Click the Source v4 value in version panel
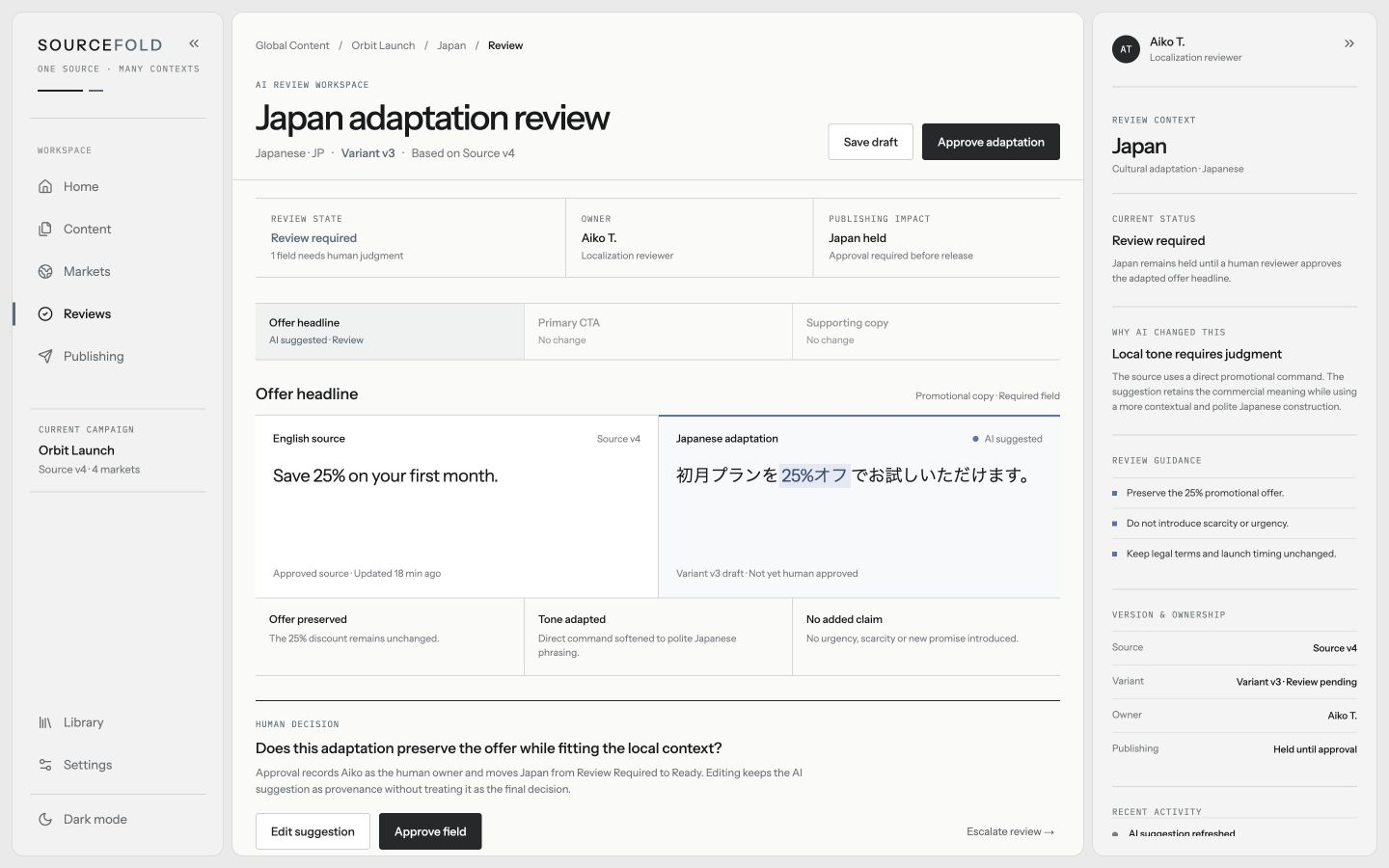This screenshot has width=1389, height=868. (x=1334, y=648)
